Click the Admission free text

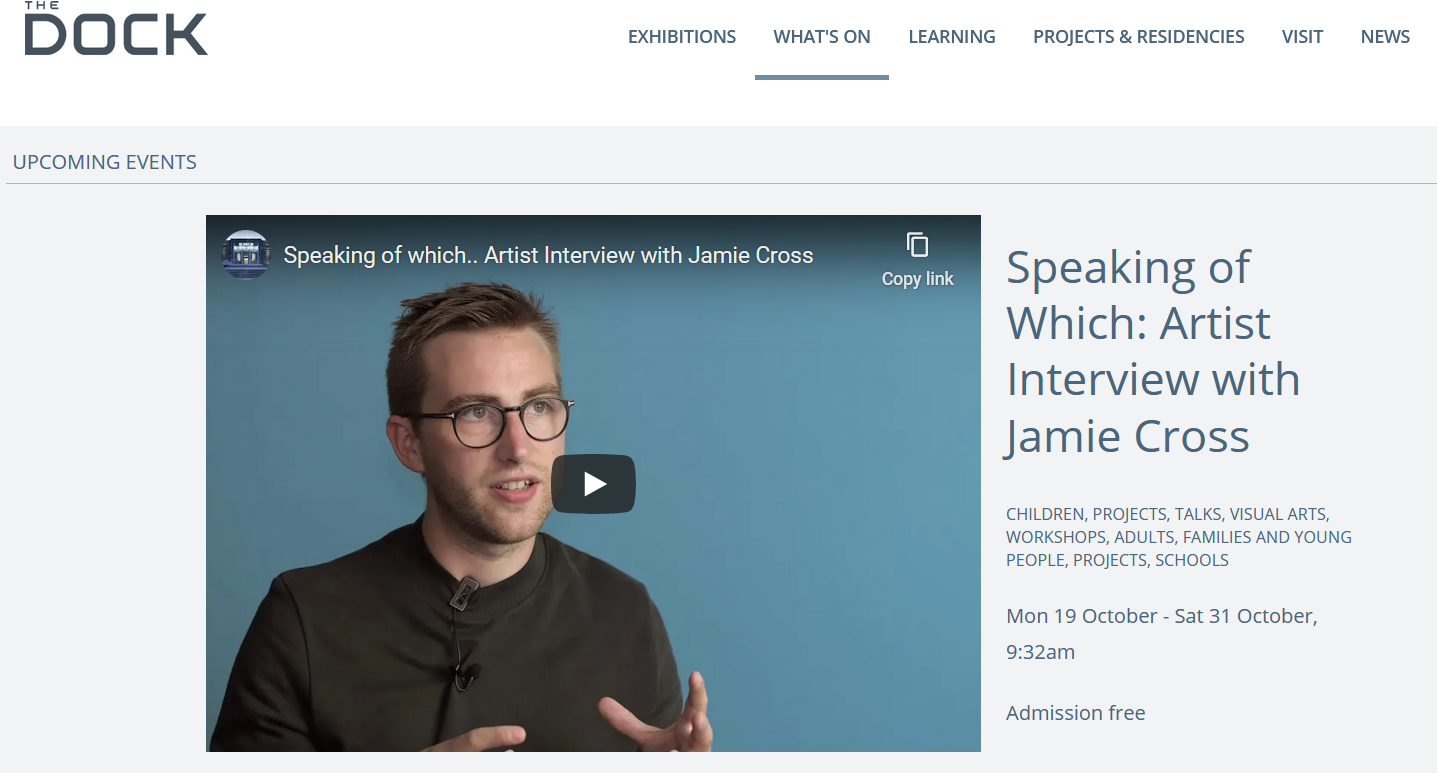1076,713
